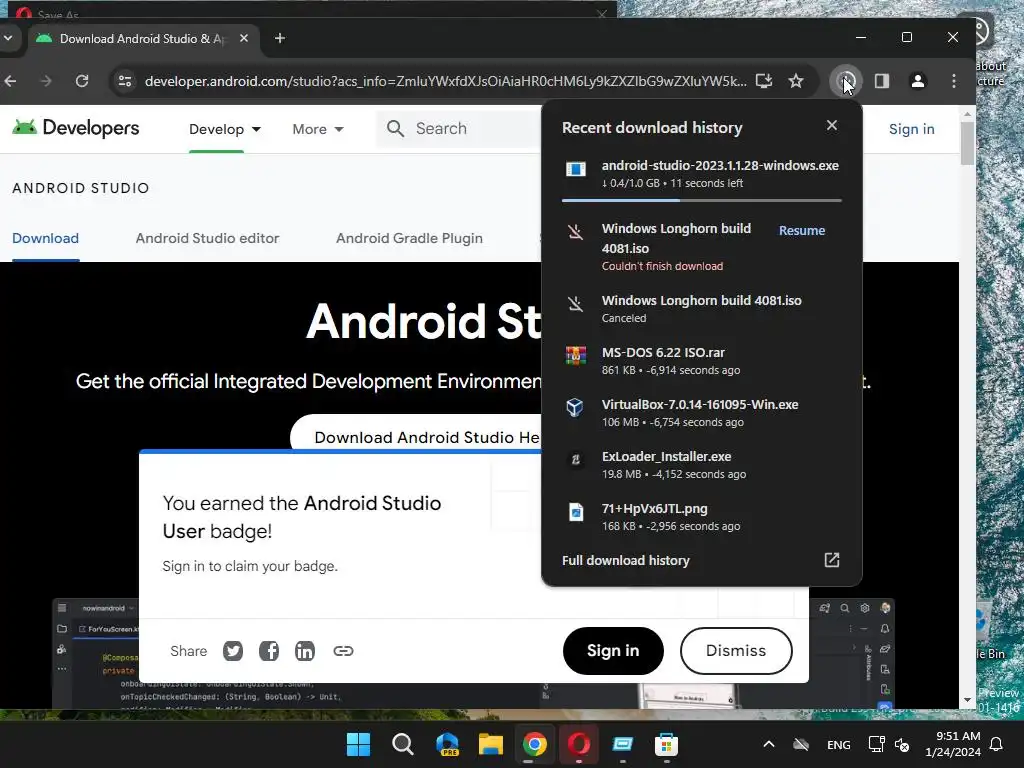The width and height of the screenshot is (1024, 768).
Task: Click the android-studio download progress bar
Action: point(701,200)
